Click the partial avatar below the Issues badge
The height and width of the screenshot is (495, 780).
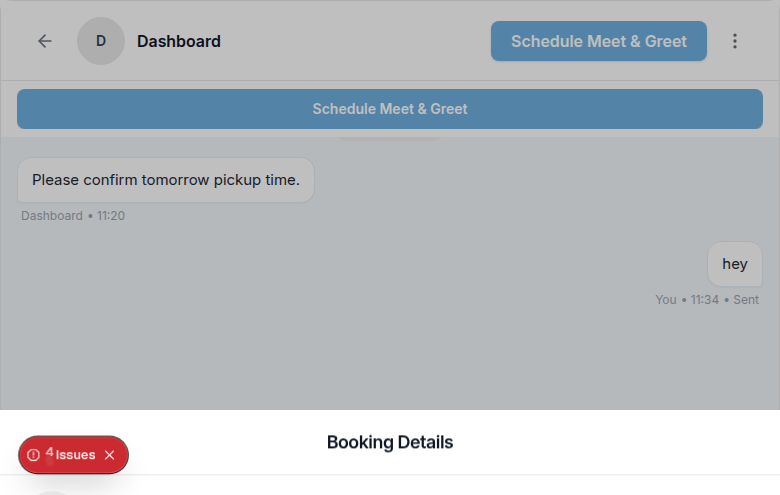(50, 491)
